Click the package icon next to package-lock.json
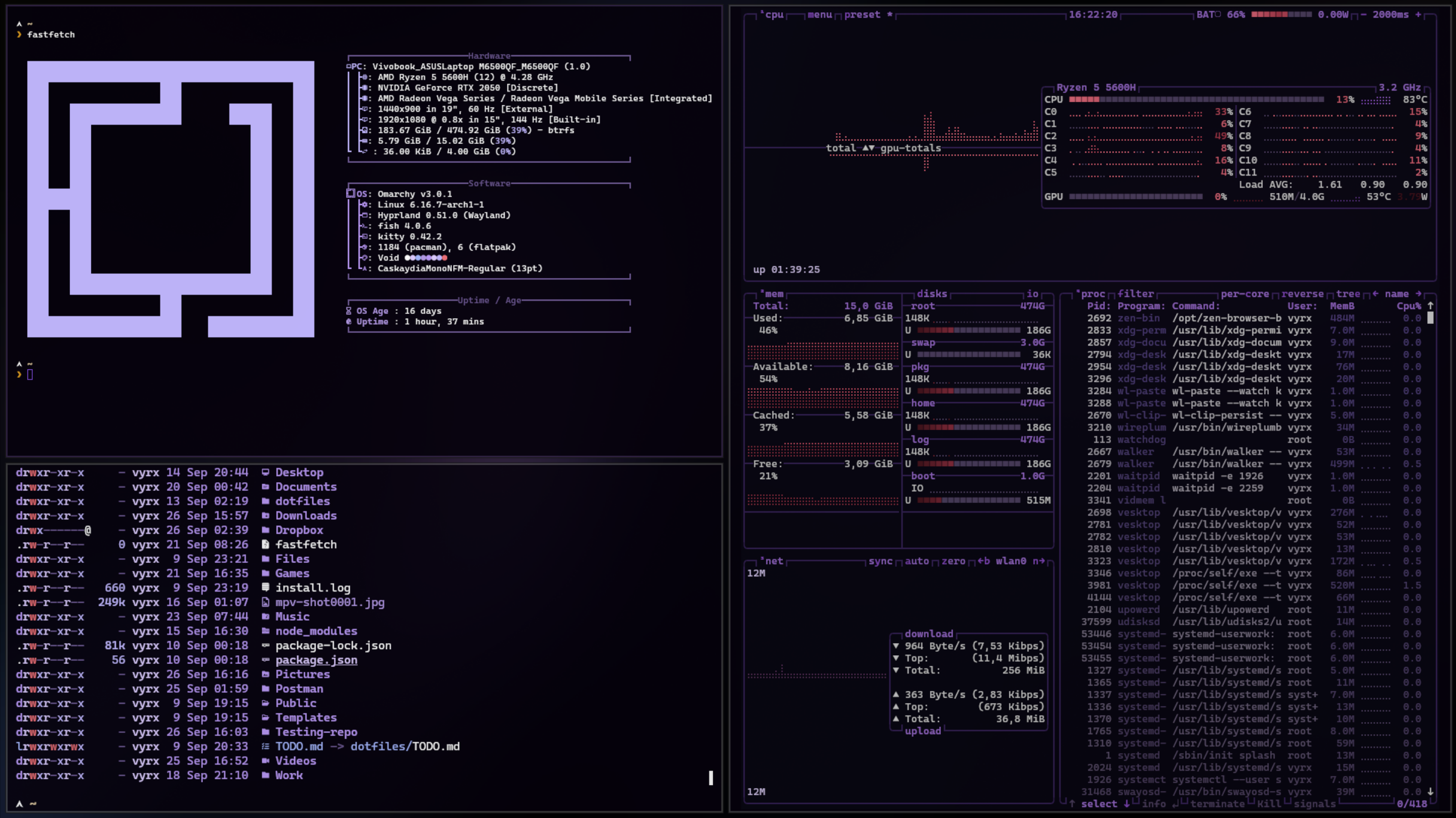The width and height of the screenshot is (1456, 818). [265, 646]
